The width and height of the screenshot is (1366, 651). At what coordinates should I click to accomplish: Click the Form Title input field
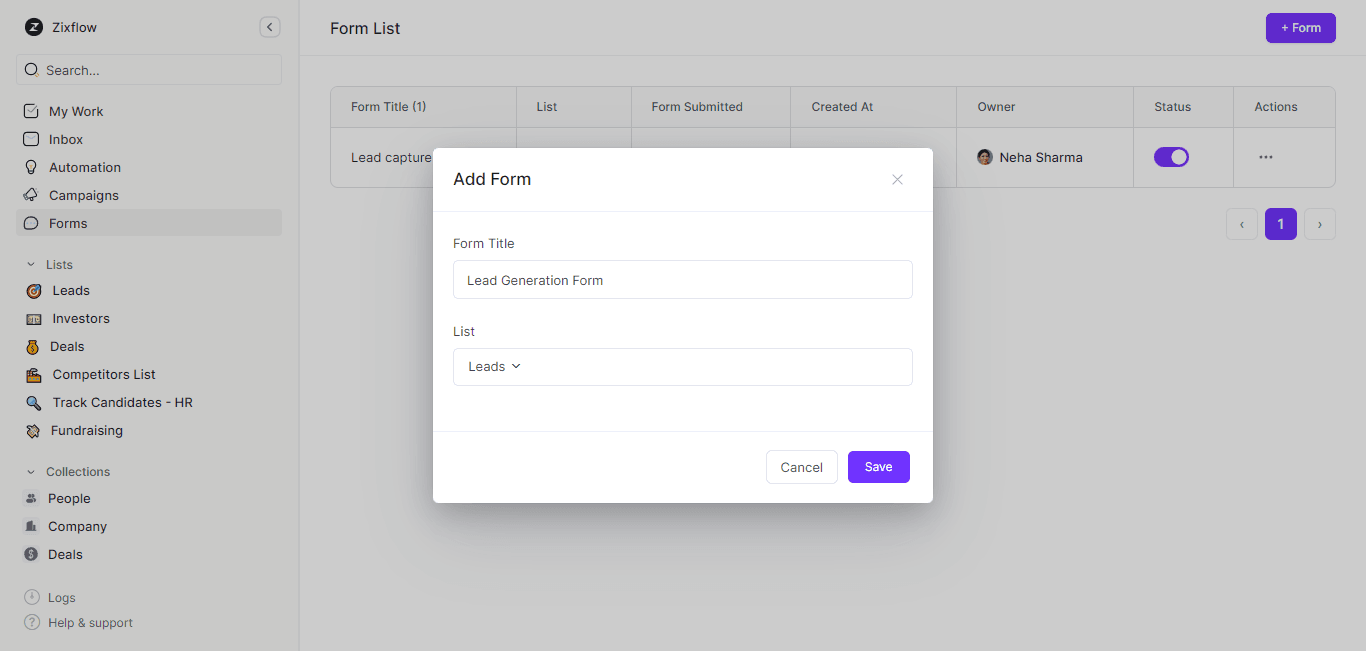coord(683,280)
